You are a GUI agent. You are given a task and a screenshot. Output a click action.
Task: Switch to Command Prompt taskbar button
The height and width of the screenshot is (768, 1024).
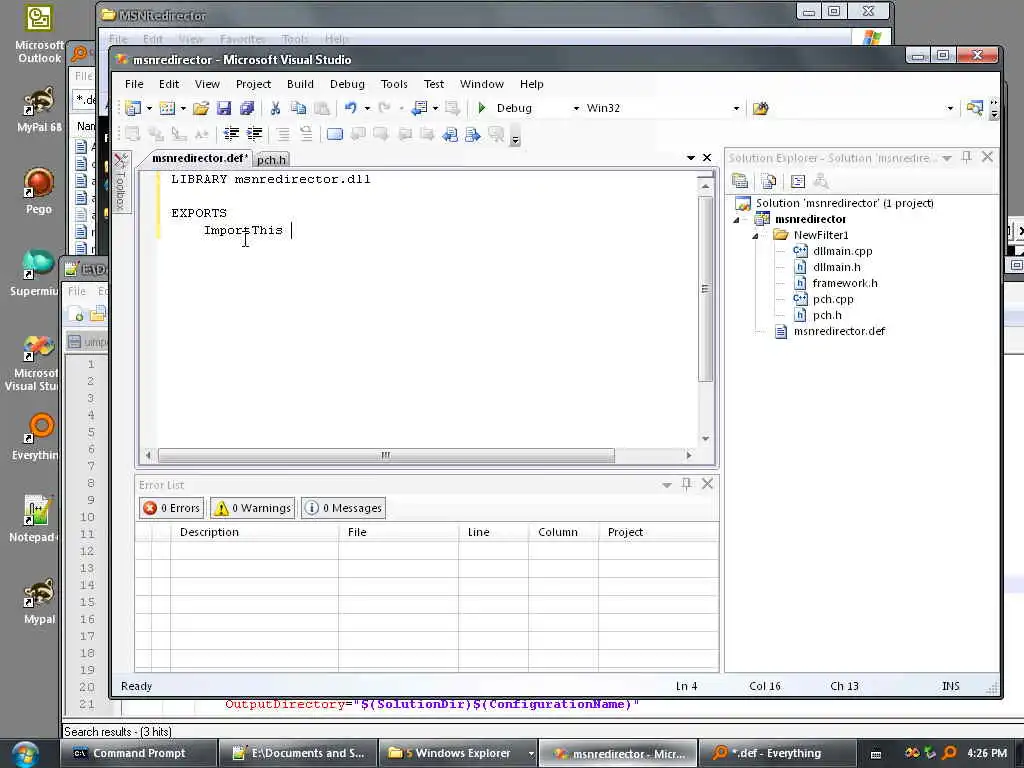tap(136, 753)
